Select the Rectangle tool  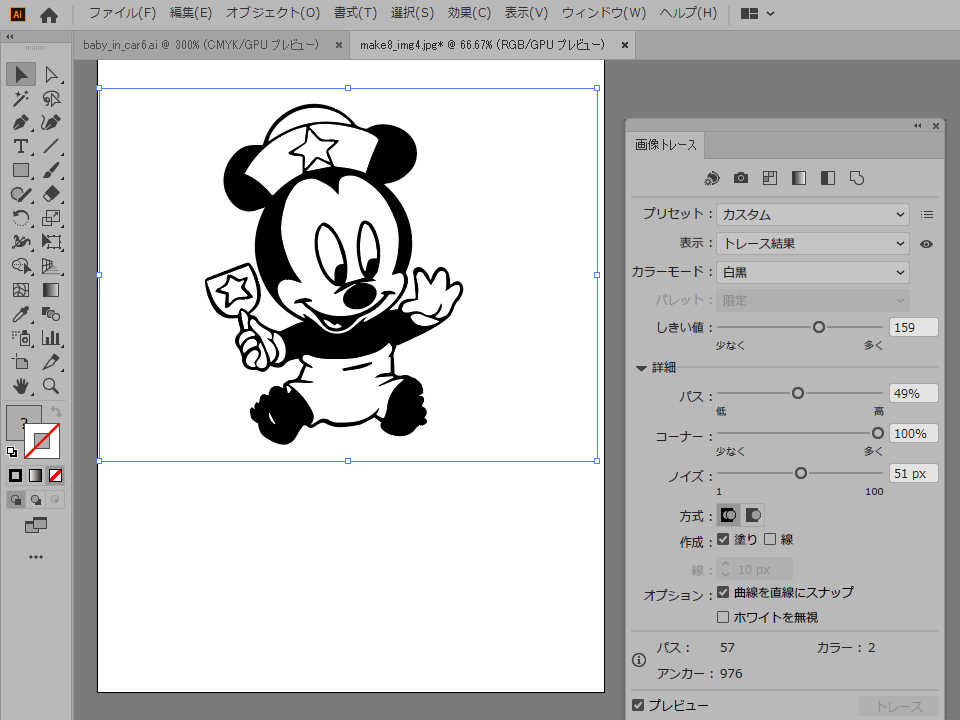point(21,170)
